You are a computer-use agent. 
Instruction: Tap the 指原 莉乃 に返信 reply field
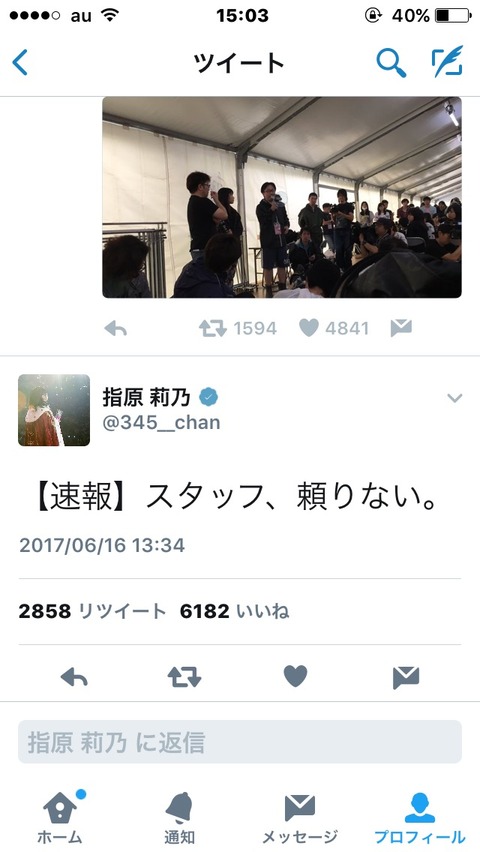(x=240, y=742)
